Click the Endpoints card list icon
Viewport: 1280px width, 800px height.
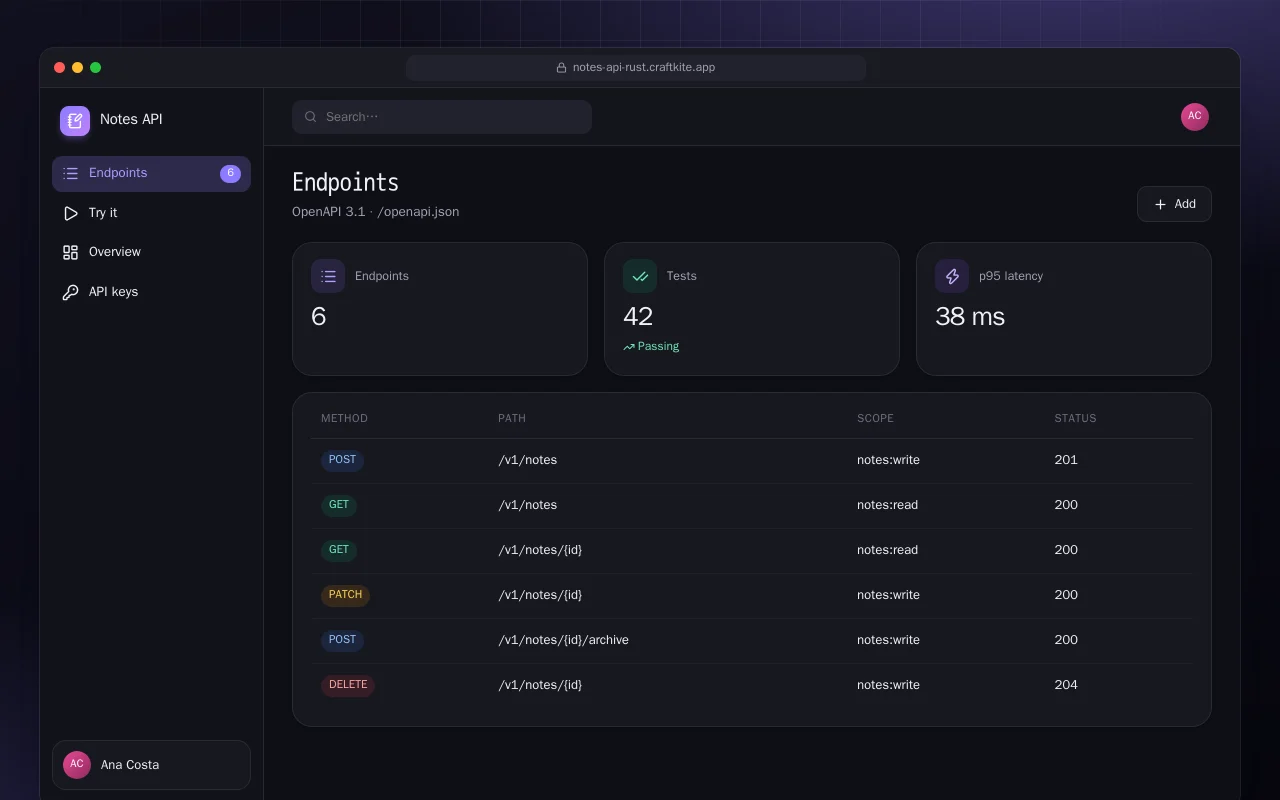click(x=328, y=276)
